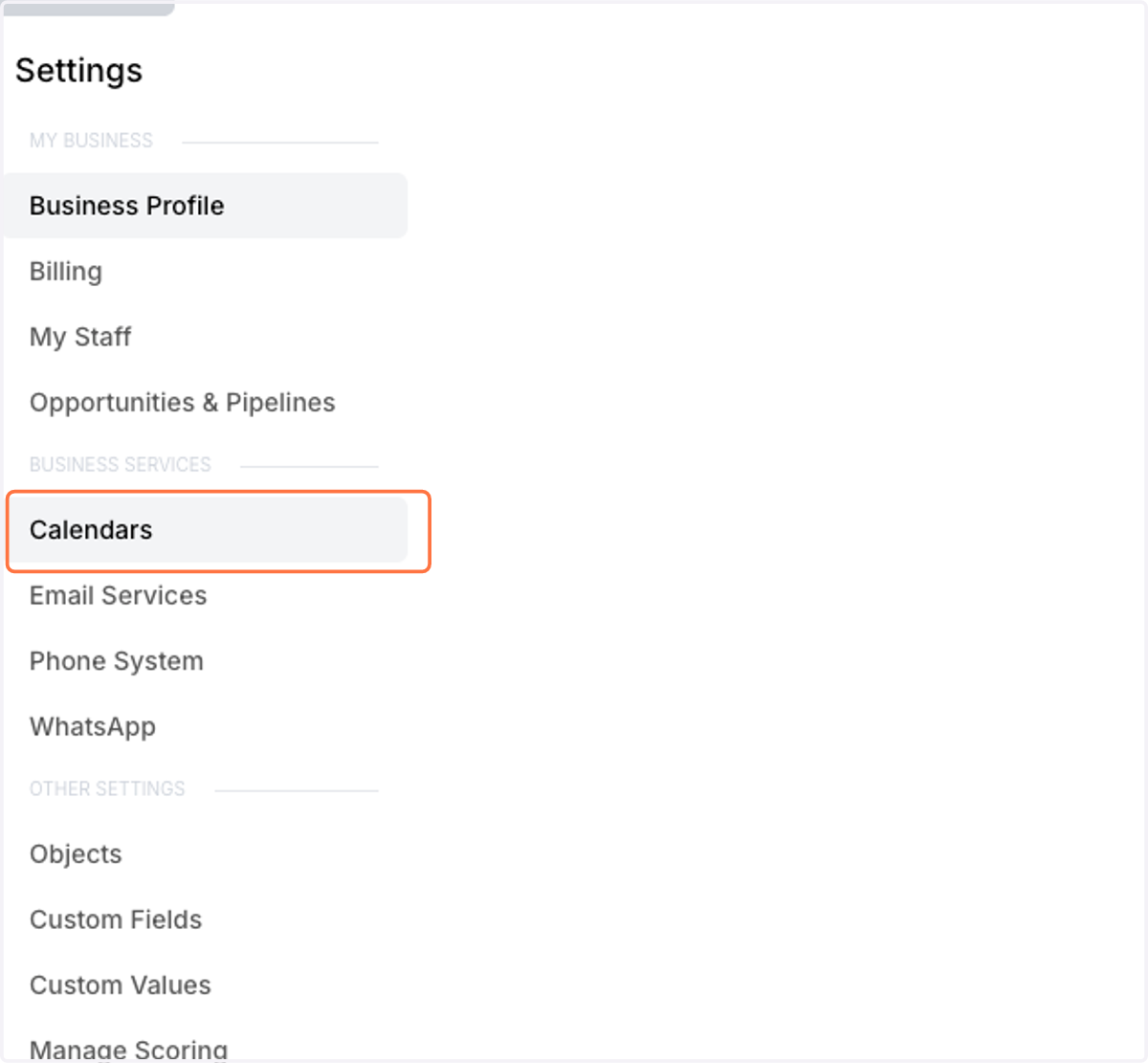
Task: Open Email Services settings
Action: [x=119, y=595]
